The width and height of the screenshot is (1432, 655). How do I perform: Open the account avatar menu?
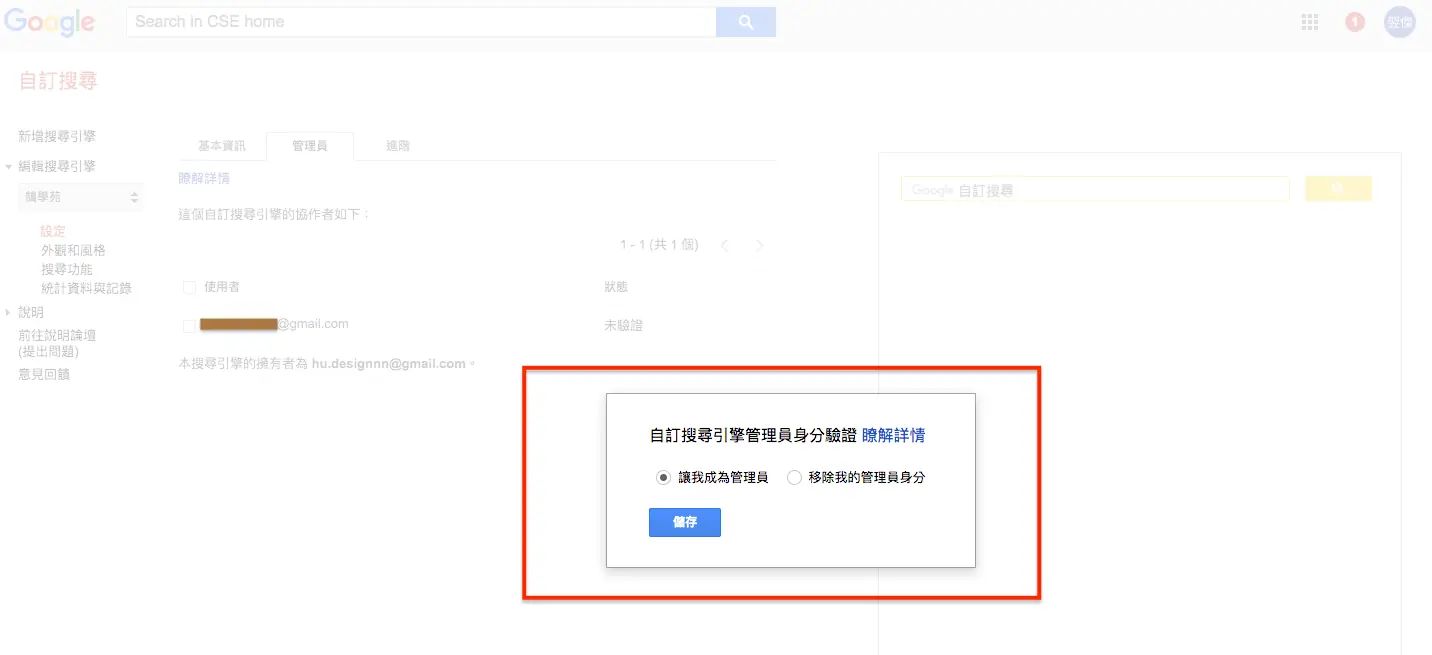1400,22
